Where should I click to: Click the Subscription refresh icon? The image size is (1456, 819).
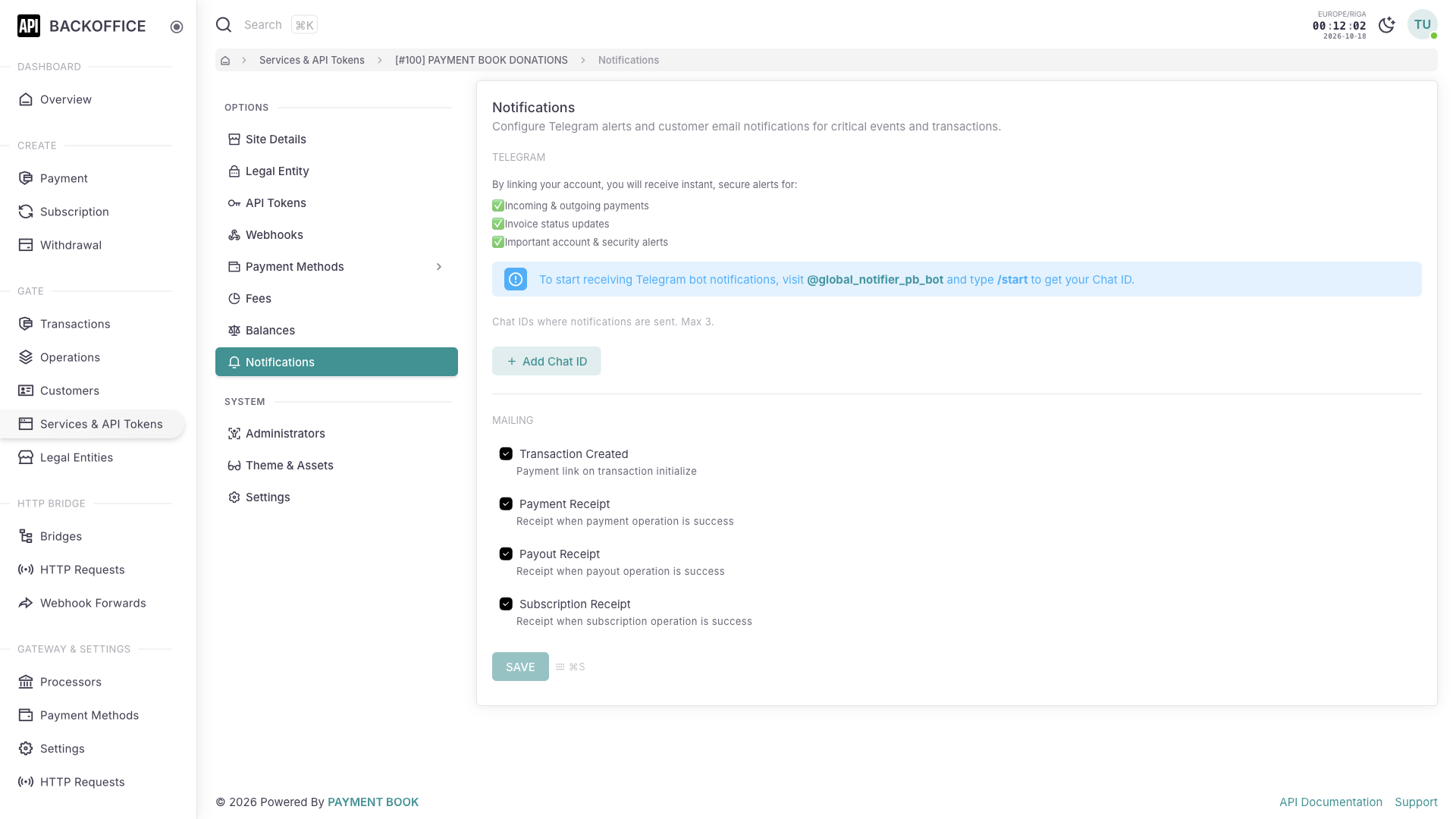(26, 212)
